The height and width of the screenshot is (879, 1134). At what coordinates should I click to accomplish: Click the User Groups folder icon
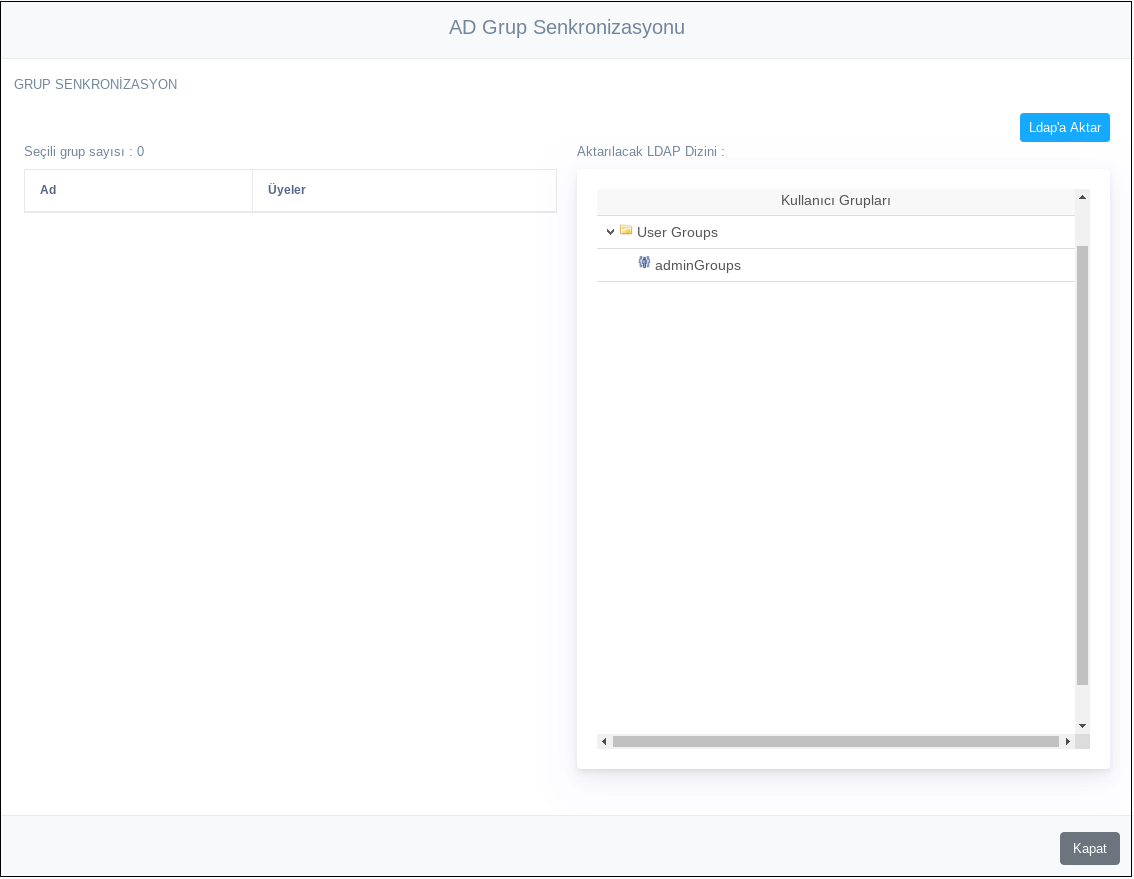626,231
